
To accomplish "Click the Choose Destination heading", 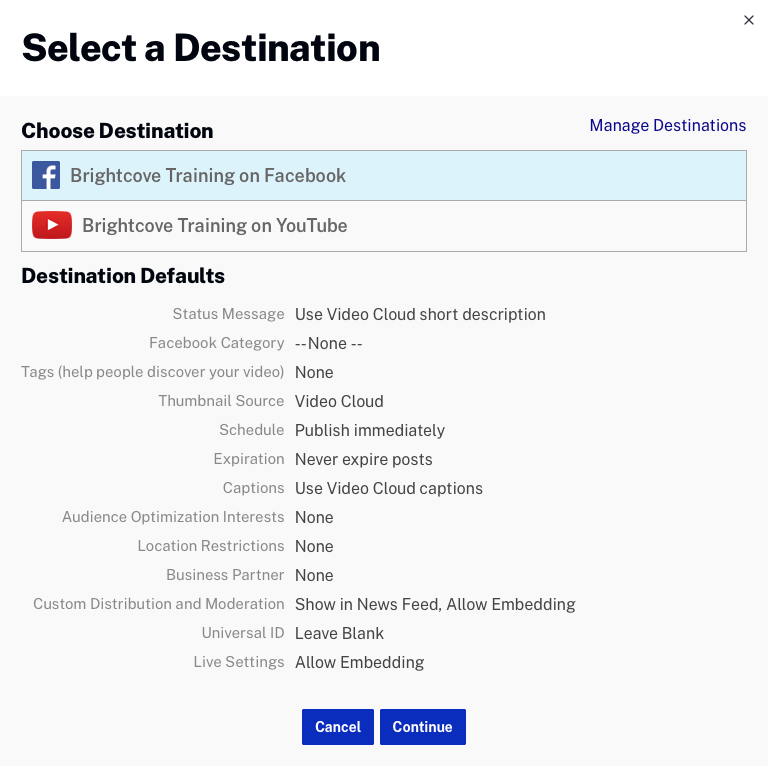I will 117,131.
